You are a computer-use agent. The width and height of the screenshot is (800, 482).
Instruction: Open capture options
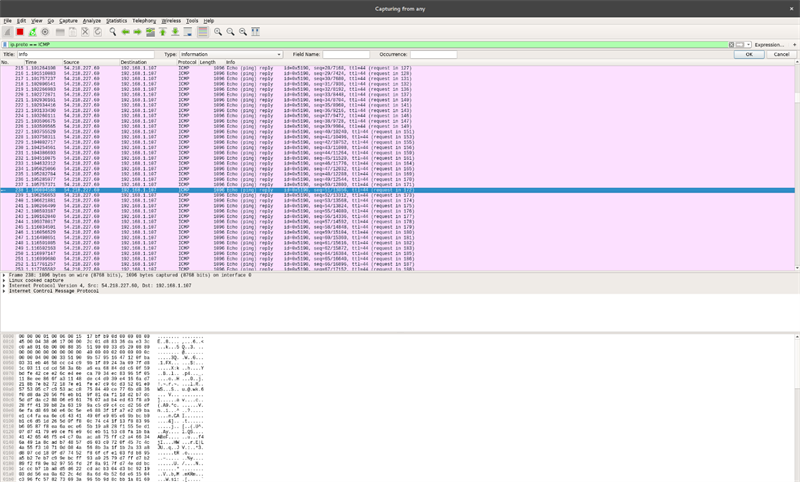click(x=45, y=32)
